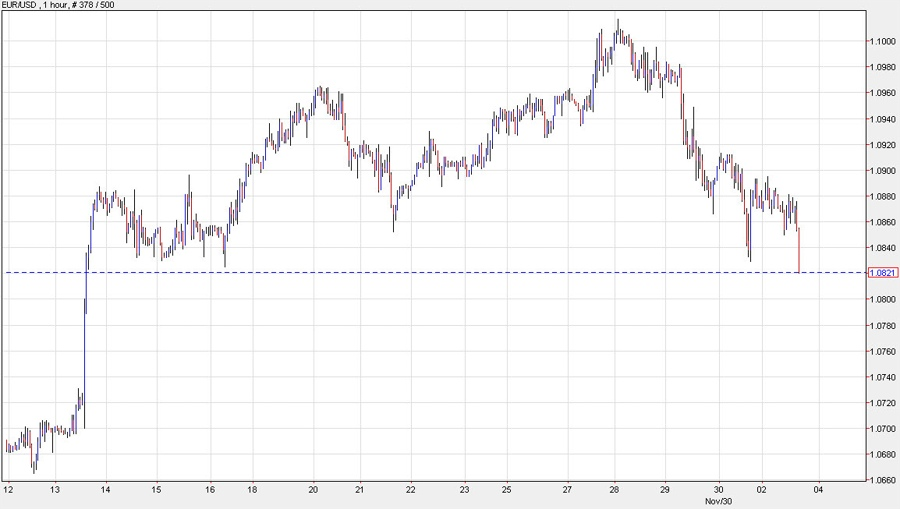Click date label 22 on time axis

pyautogui.click(x=410, y=490)
